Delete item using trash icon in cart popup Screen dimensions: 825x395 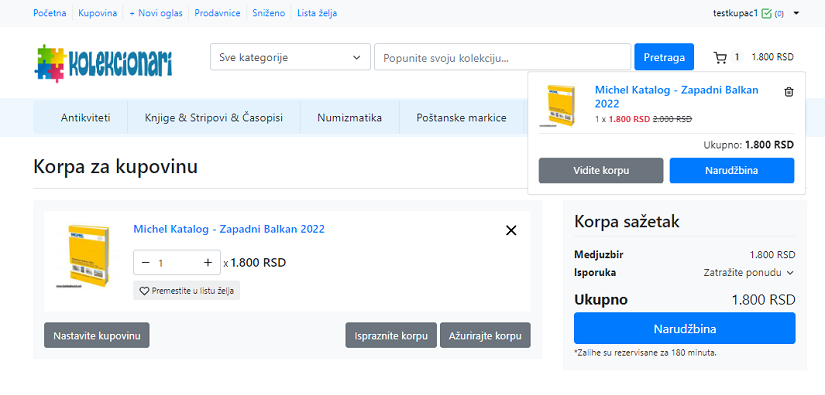pos(788,92)
